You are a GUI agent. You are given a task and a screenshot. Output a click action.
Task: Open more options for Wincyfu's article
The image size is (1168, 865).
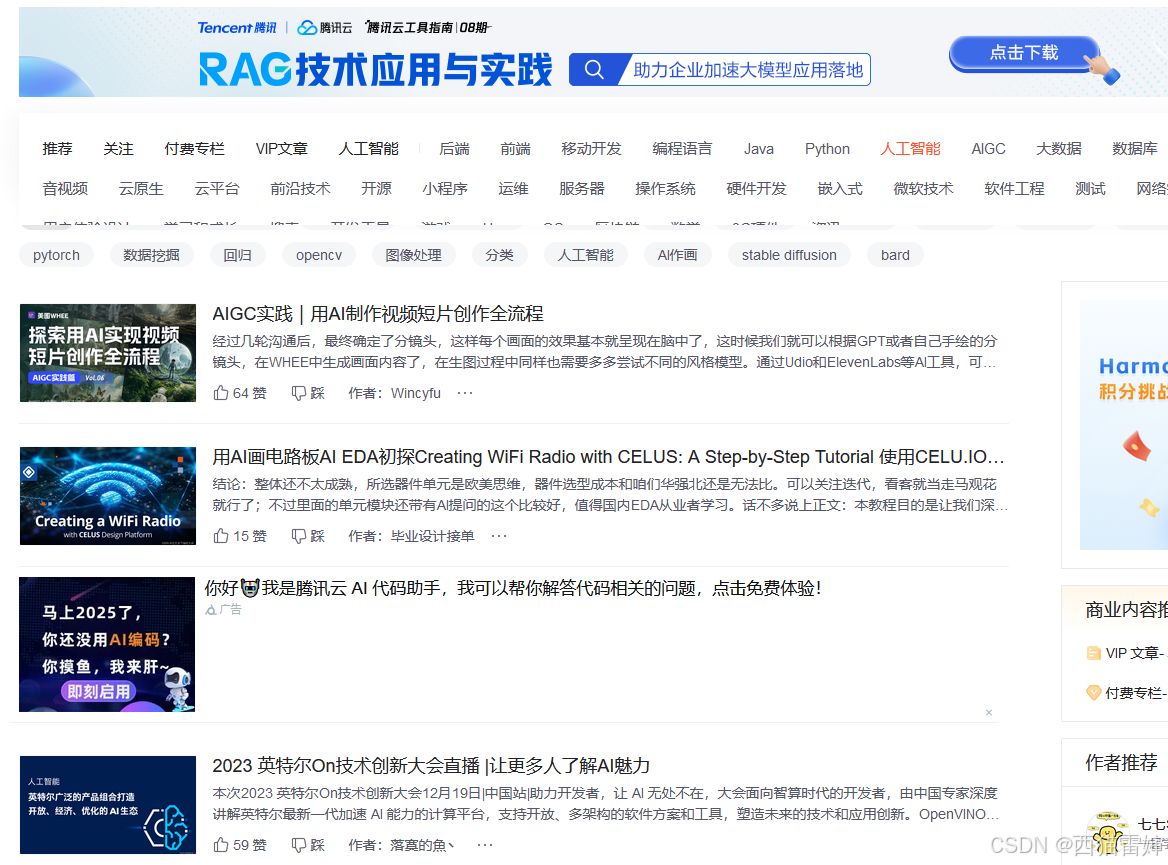point(465,393)
